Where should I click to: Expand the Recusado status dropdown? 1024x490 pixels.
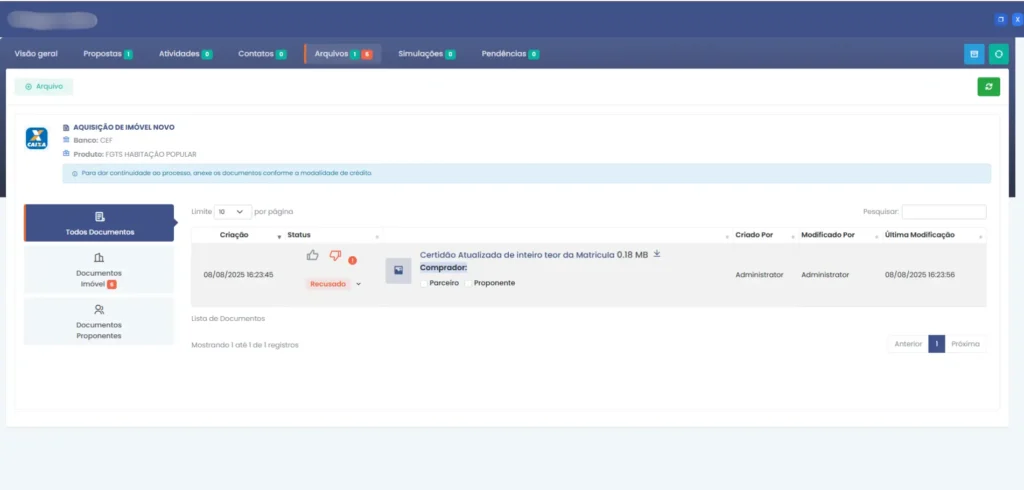(x=358, y=284)
